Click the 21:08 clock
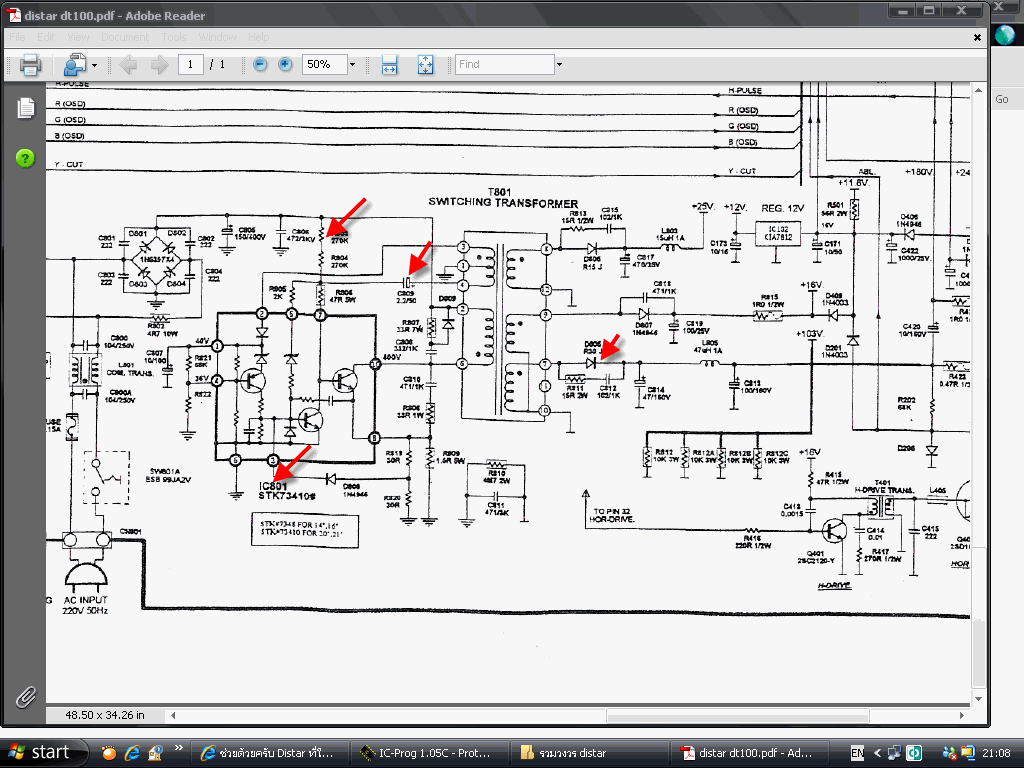Screen dimensions: 1024x768 click(x=995, y=753)
